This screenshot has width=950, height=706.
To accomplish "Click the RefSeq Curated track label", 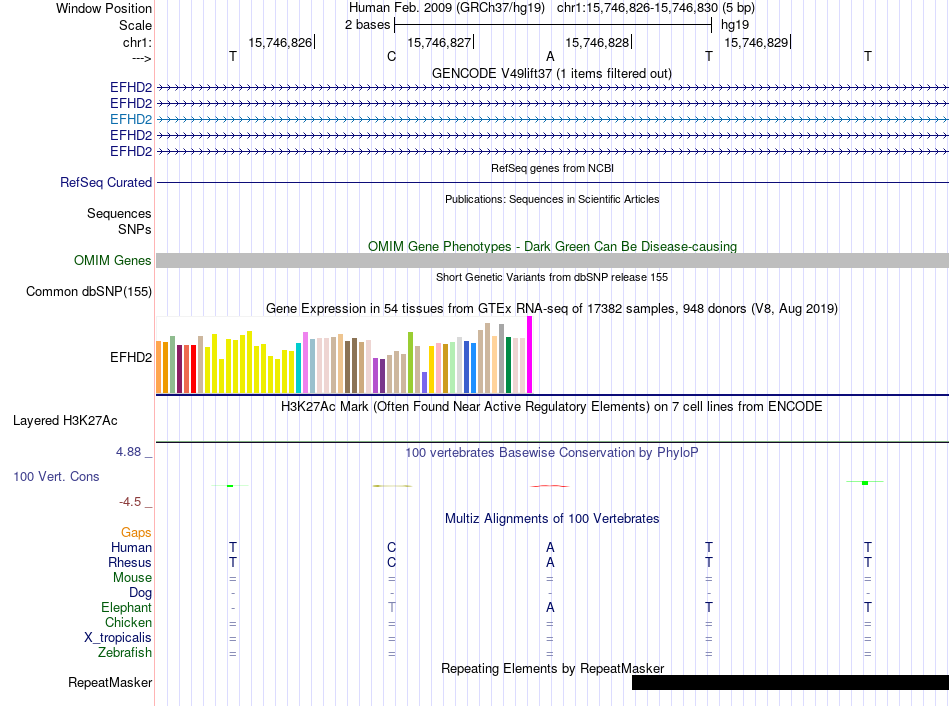I will (106, 182).
